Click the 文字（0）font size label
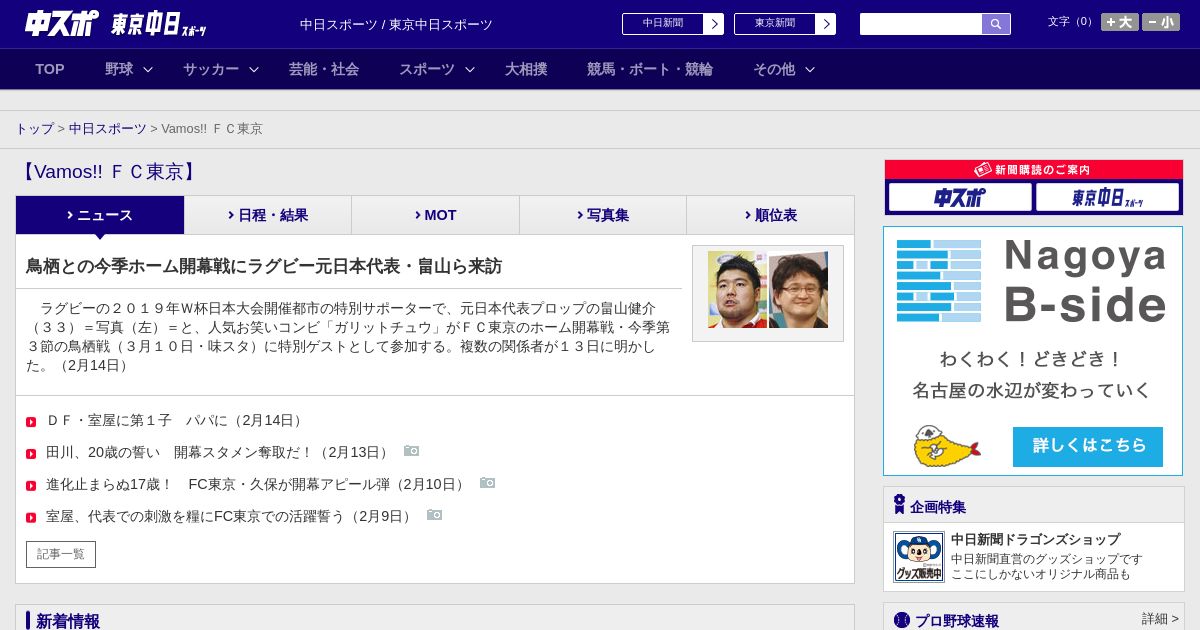The height and width of the screenshot is (630, 1200). click(1072, 22)
